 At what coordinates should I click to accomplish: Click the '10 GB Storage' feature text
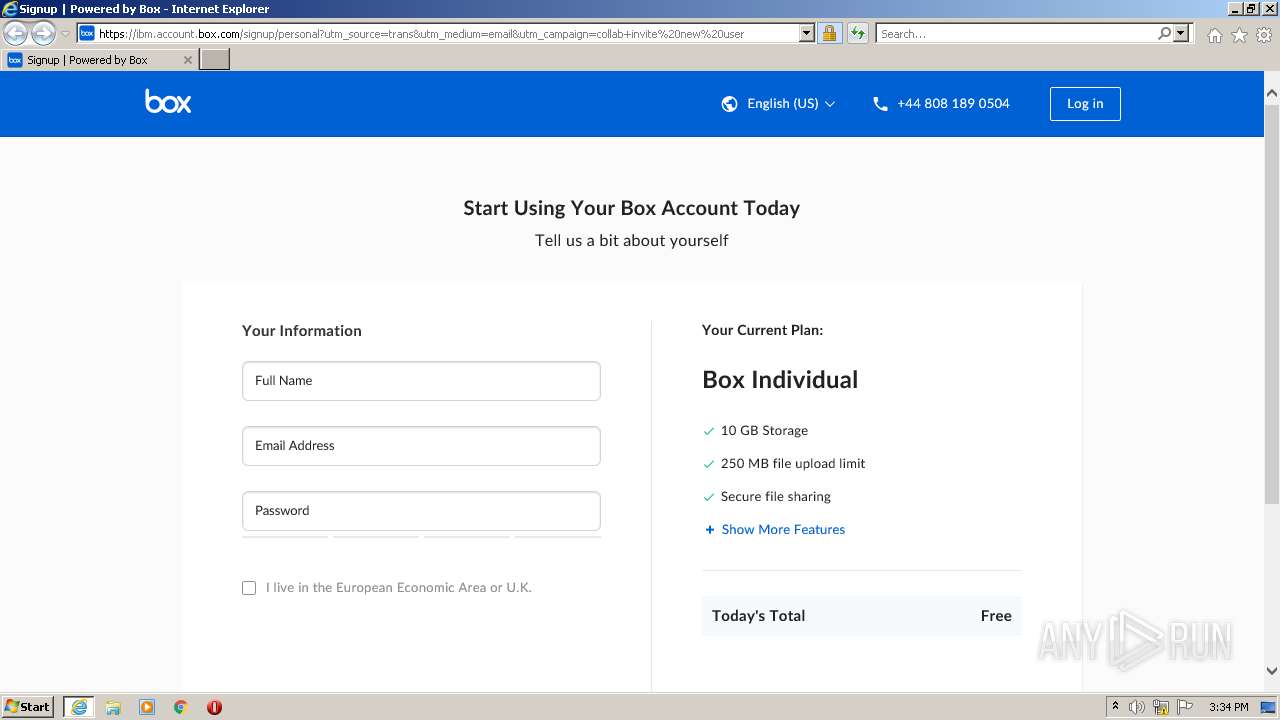[x=764, y=431]
